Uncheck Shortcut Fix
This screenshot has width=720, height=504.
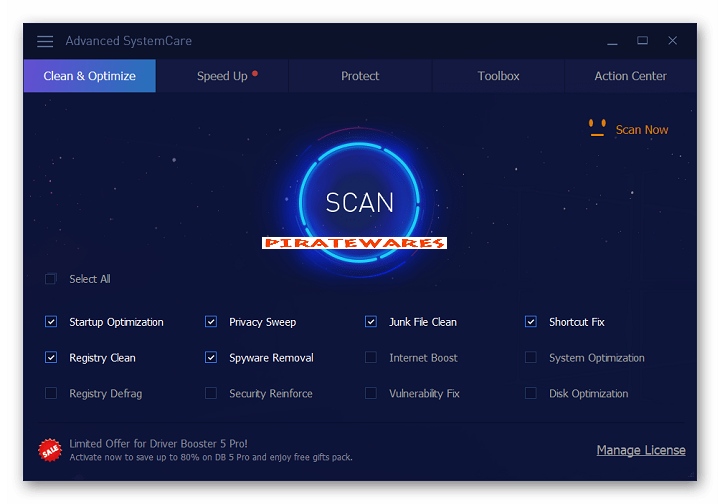pyautogui.click(x=530, y=322)
